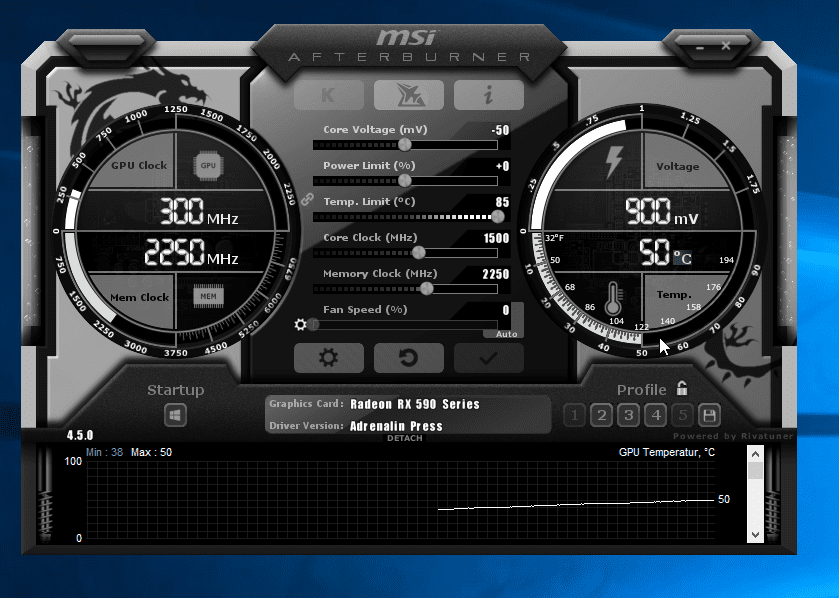This screenshot has width=839, height=598.
Task: Click the Memory Clock value 2250
Action: (x=496, y=274)
